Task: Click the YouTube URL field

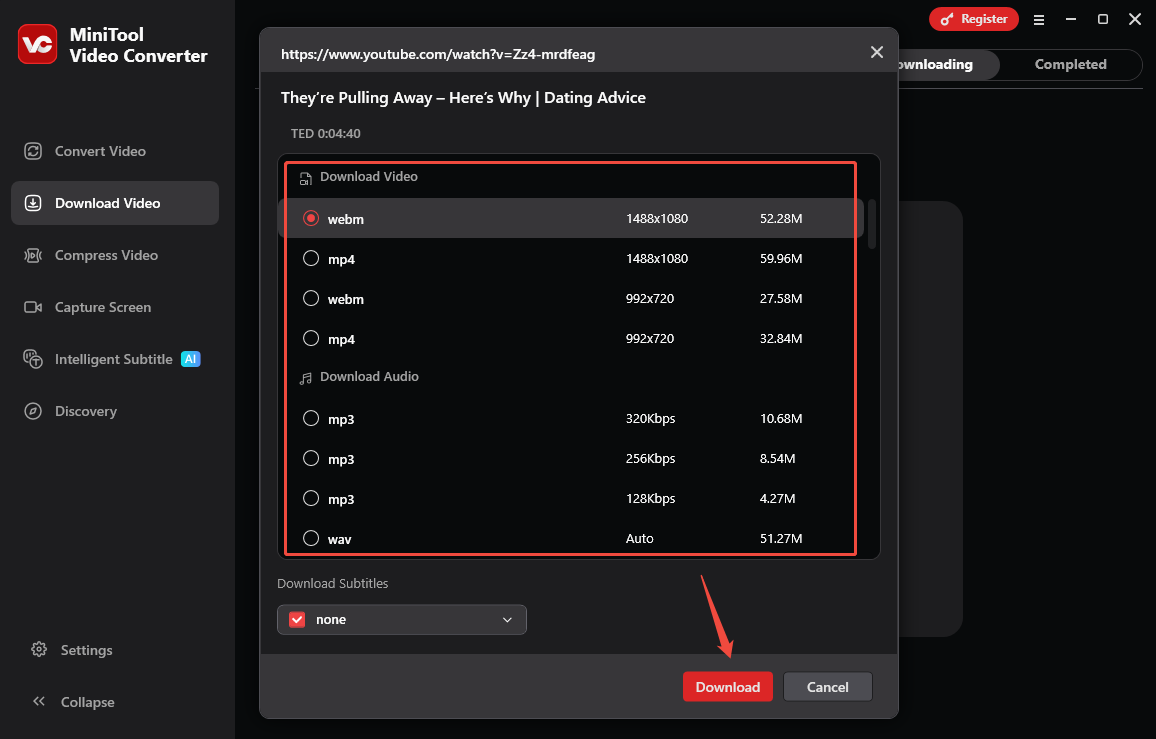Action: pos(438,54)
